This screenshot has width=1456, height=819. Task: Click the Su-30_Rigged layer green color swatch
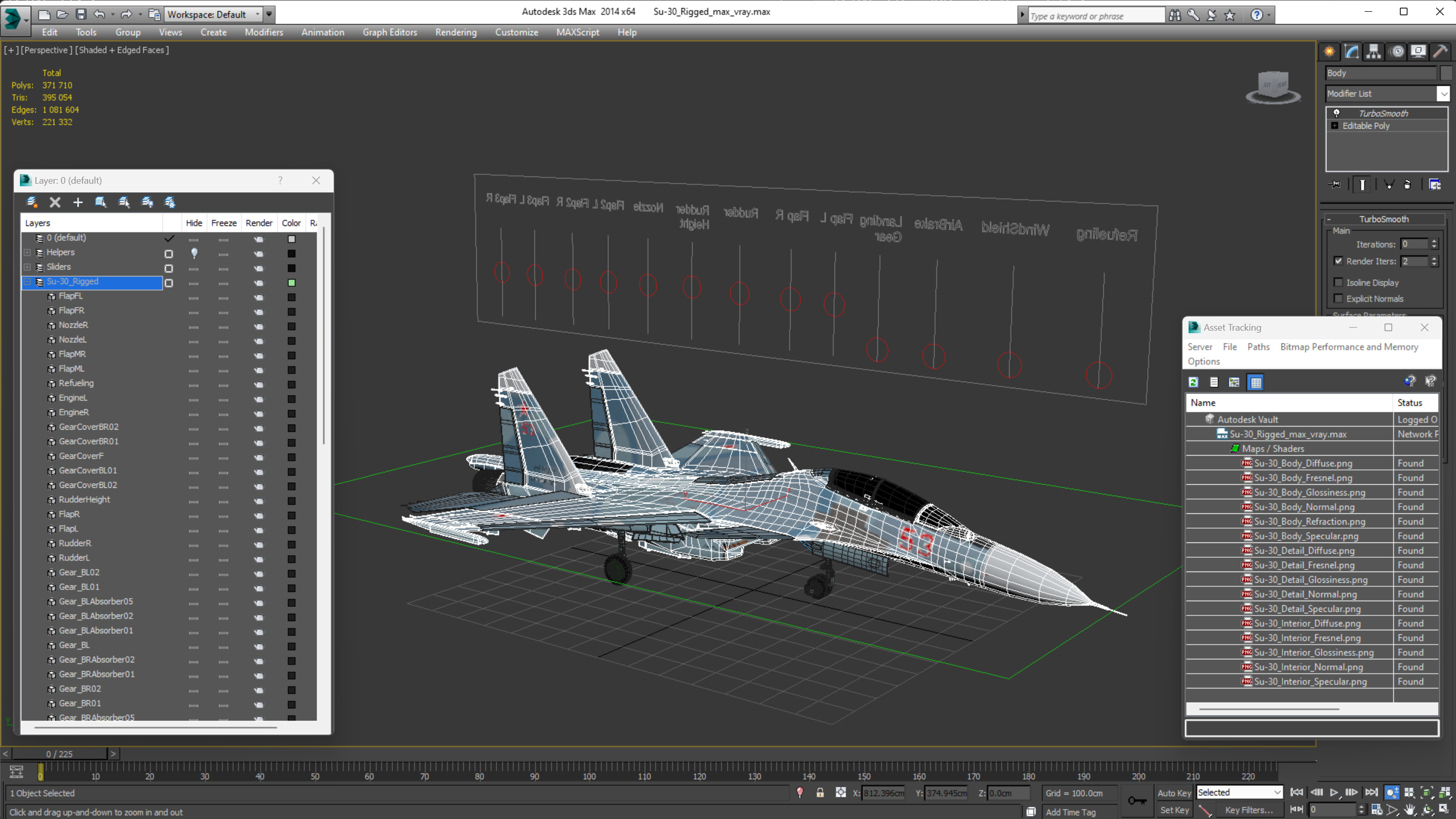(x=291, y=283)
